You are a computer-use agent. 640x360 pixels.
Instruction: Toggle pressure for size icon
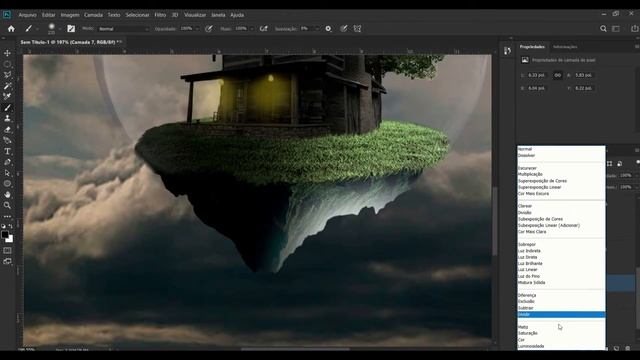click(x=344, y=29)
